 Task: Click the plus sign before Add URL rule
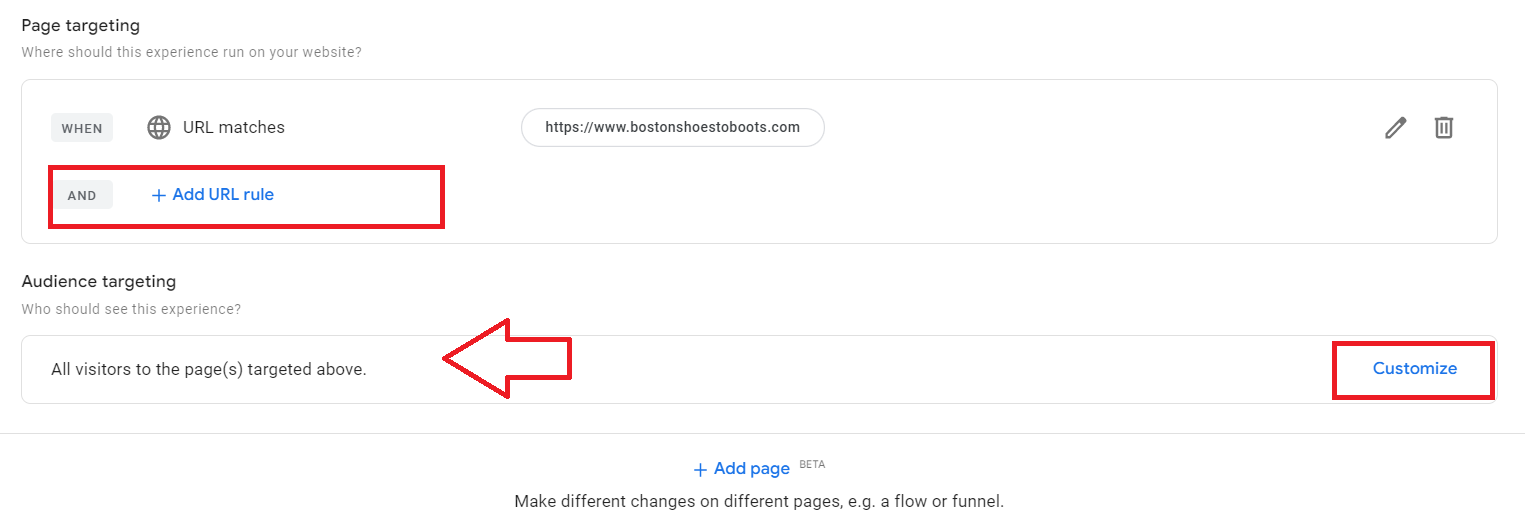tap(158, 195)
